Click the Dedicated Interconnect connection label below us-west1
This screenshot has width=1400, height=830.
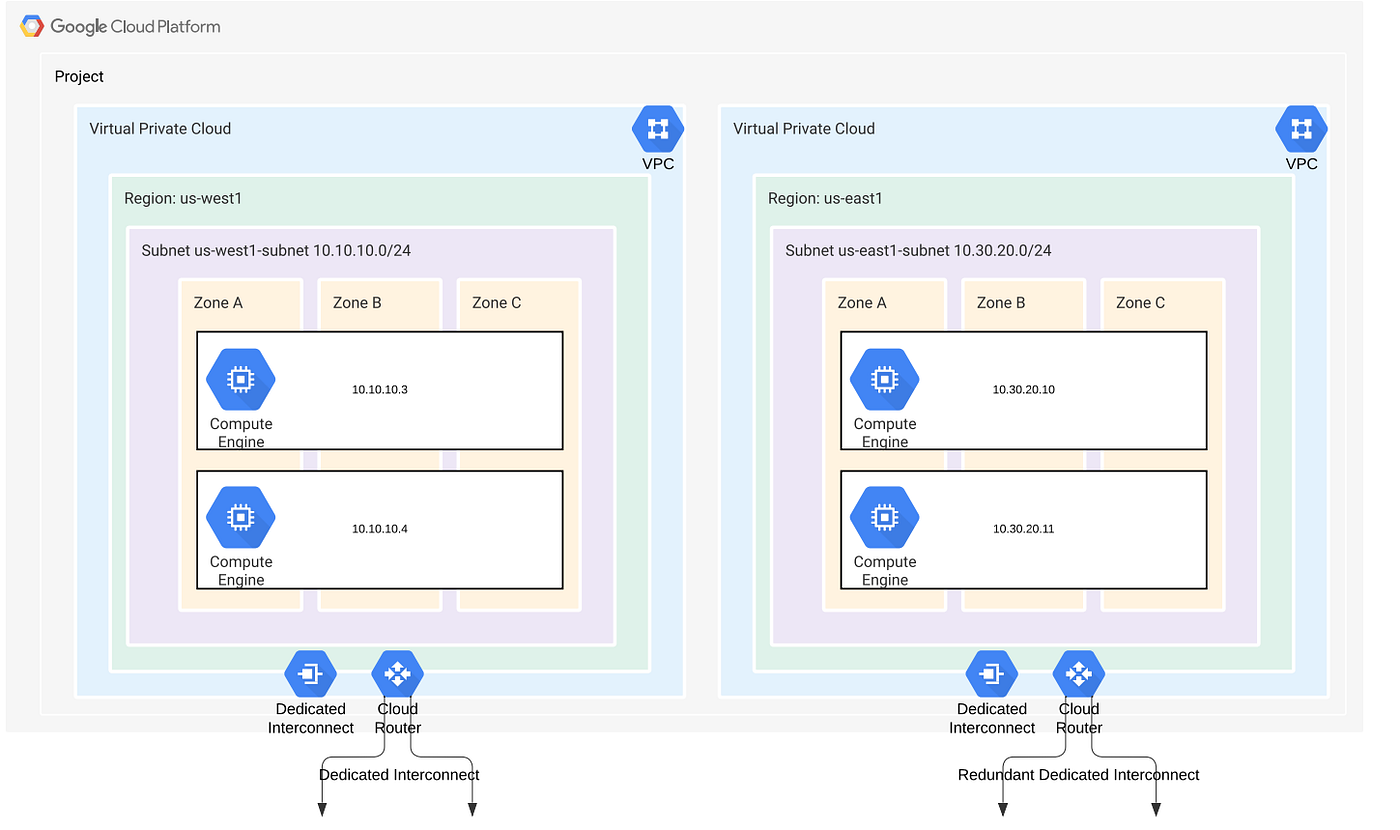tap(398, 775)
